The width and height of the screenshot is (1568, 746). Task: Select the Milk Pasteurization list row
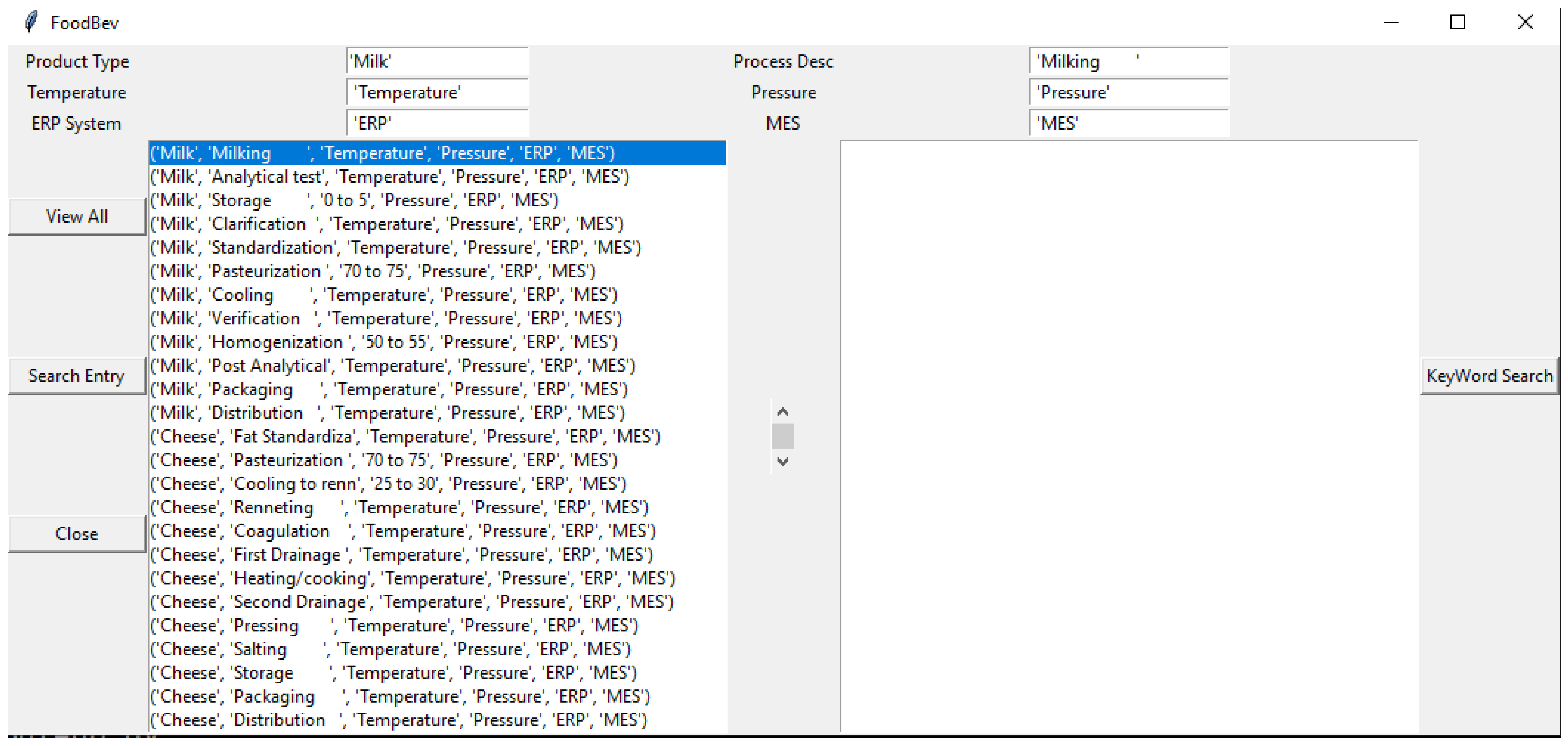(373, 271)
